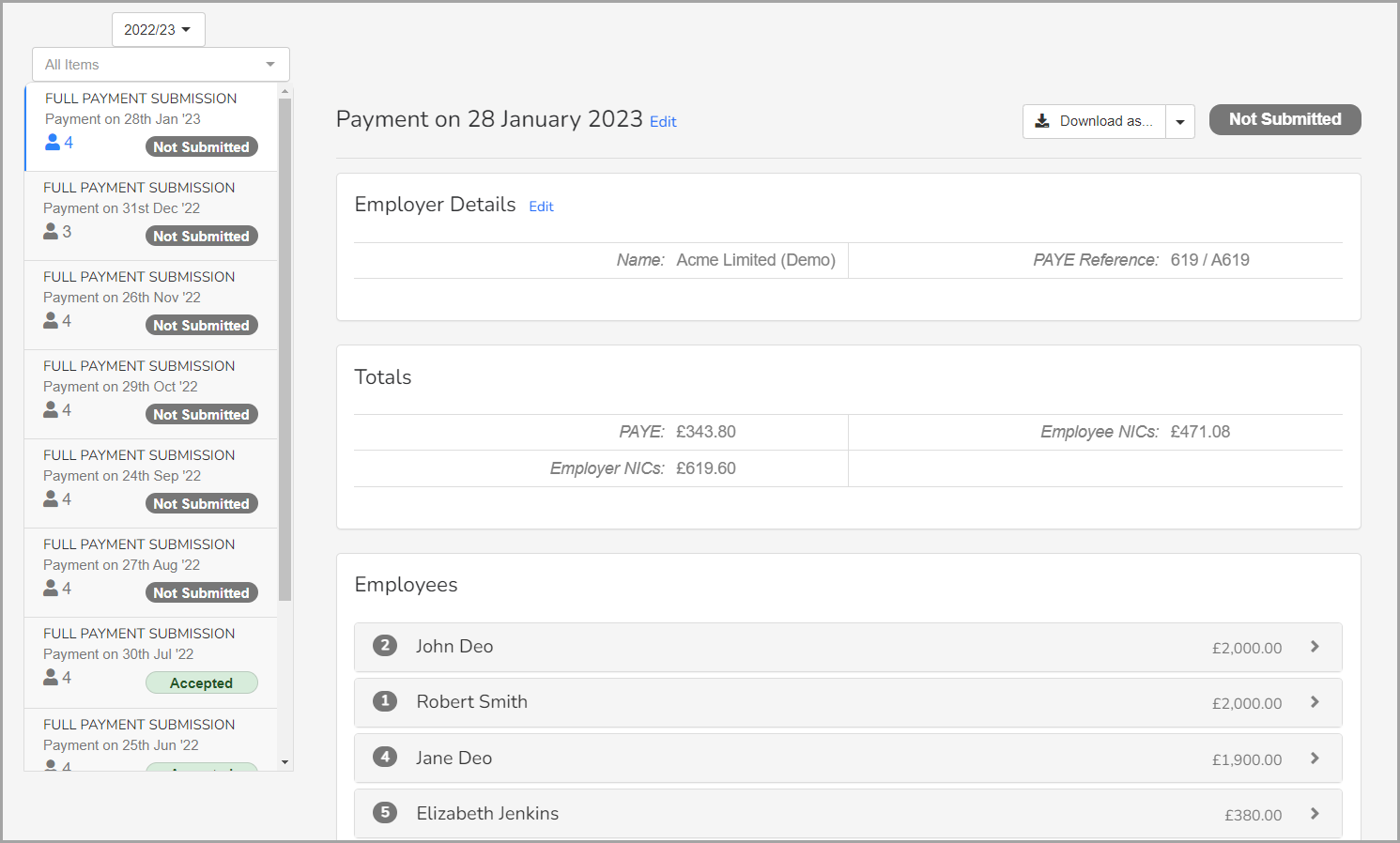Click Not Submitted badge on 31st Dec item
The image size is (1400, 843).
click(202, 237)
